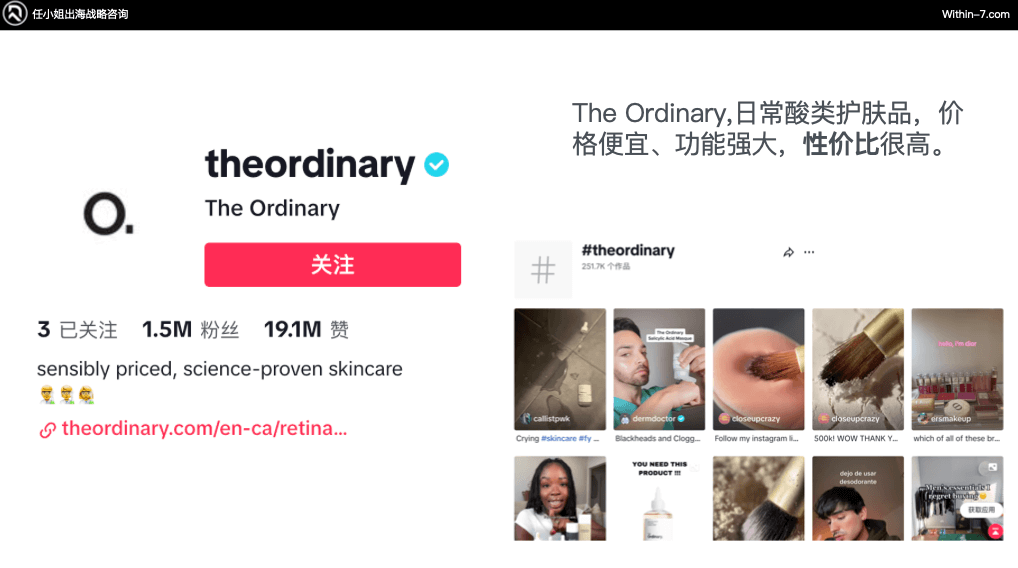Image resolution: width=1018 pixels, height=568 pixels.
Task: Click the 3 已关注 following count
Action: 77,329
